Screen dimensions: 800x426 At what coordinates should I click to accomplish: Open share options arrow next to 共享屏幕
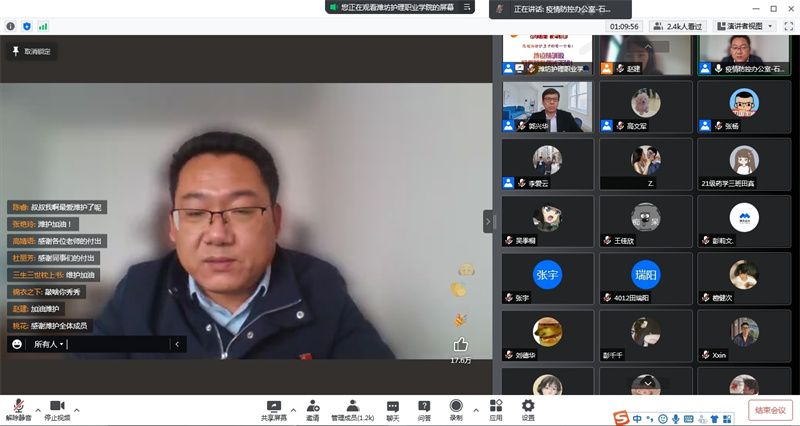pyautogui.click(x=293, y=410)
